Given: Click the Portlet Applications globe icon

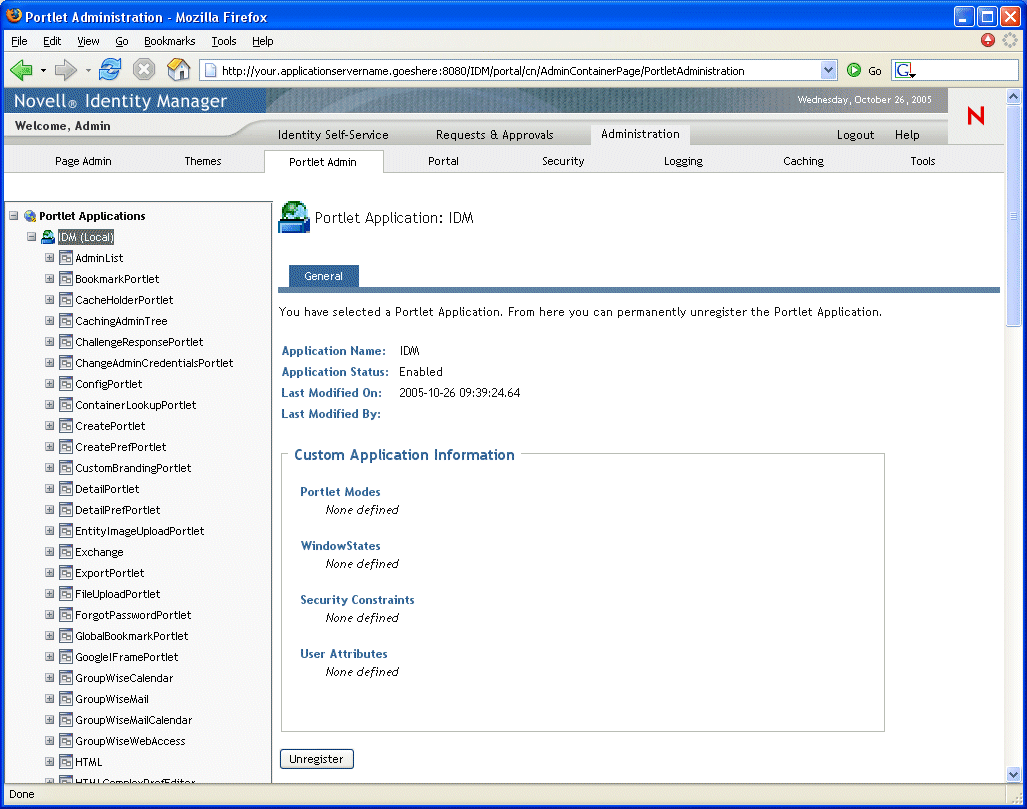Looking at the screenshot, I should [30, 216].
